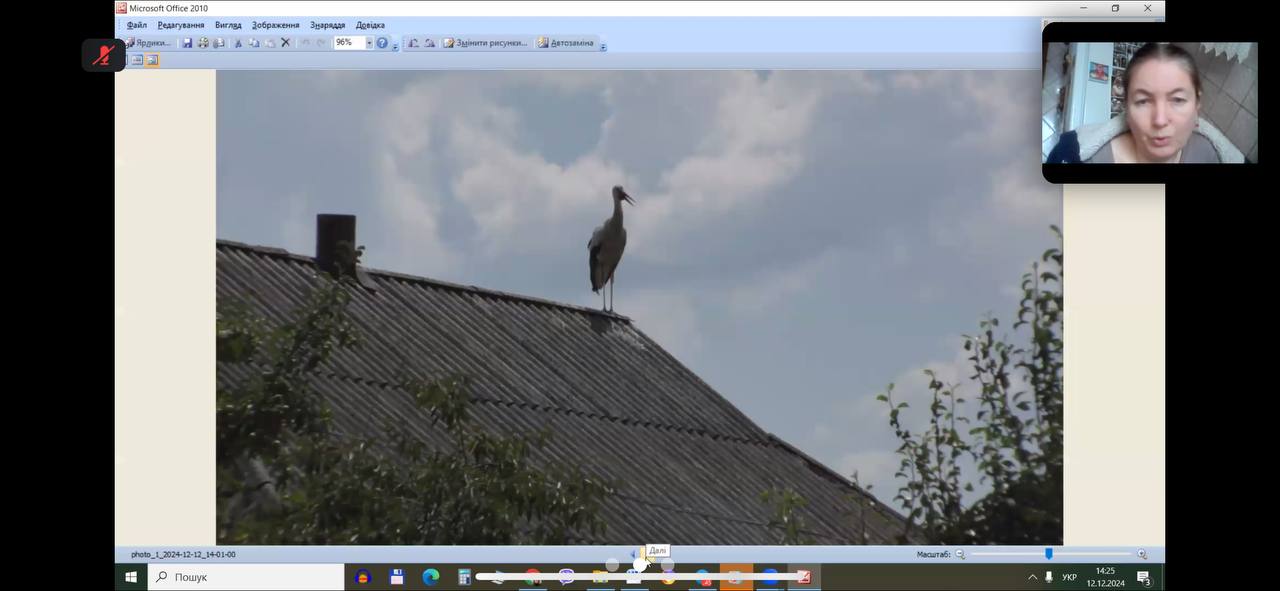Screen dimensions: 1280x591
Task: Show hidden system tray icons chevron
Action: (1032, 577)
